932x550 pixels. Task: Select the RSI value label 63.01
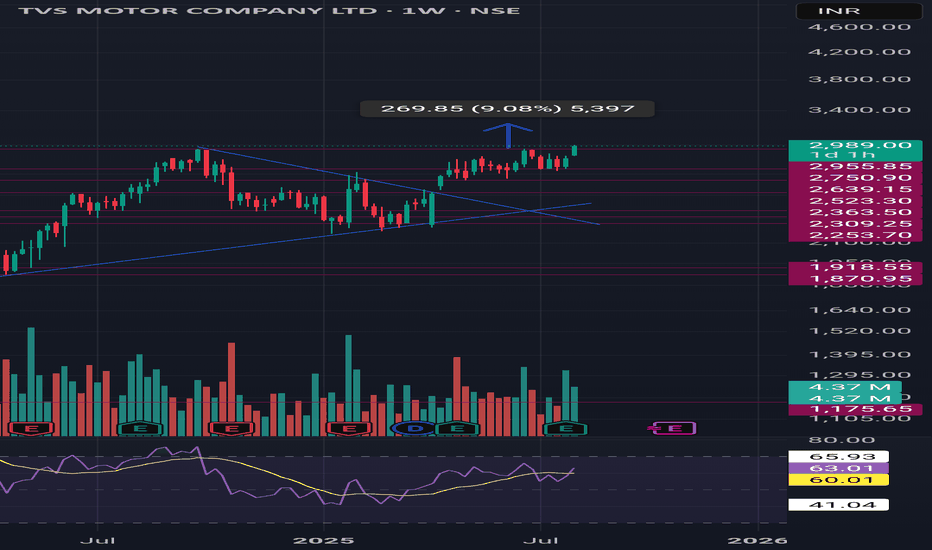coord(839,469)
